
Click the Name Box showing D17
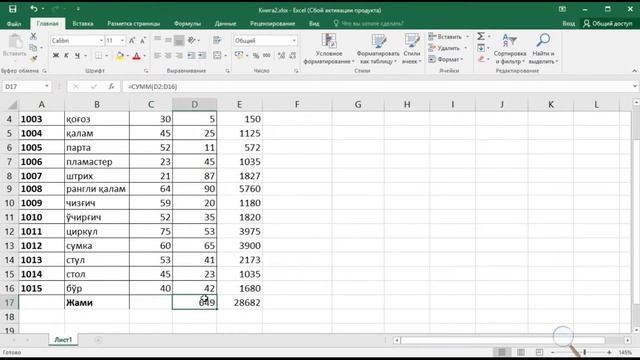27,87
